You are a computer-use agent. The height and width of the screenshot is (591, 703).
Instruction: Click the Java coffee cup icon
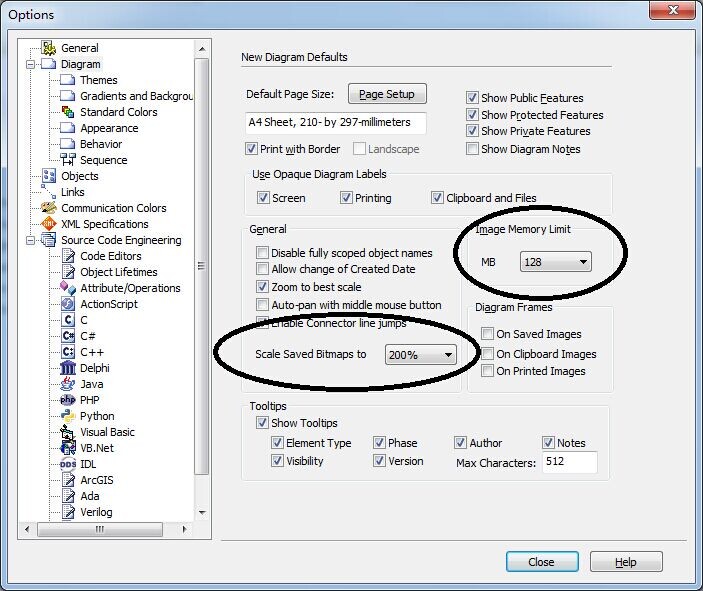pos(68,384)
